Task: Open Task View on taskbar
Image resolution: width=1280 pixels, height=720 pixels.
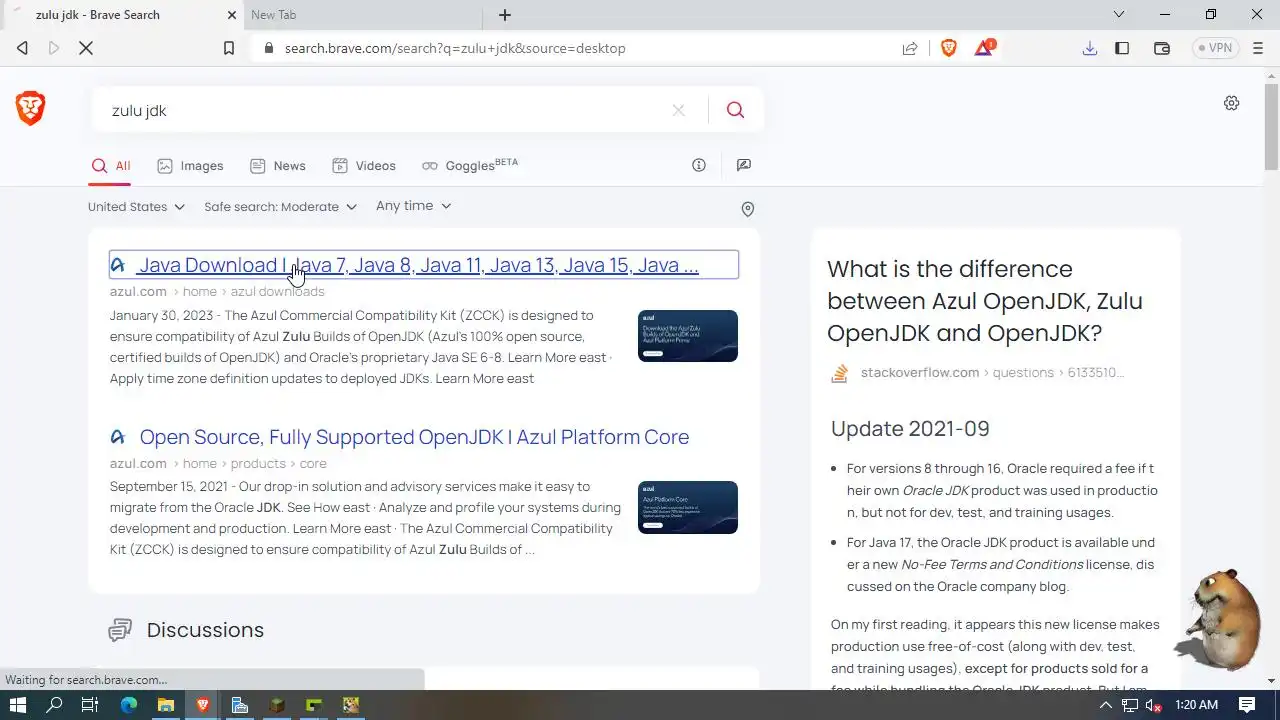Action: click(x=90, y=705)
